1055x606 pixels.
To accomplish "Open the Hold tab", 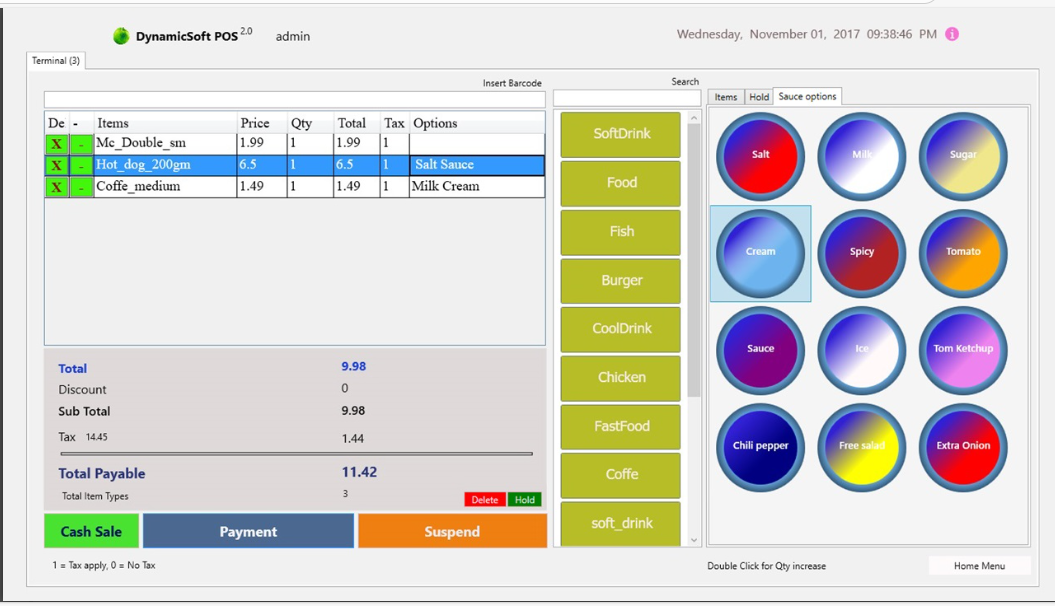I will click(759, 97).
